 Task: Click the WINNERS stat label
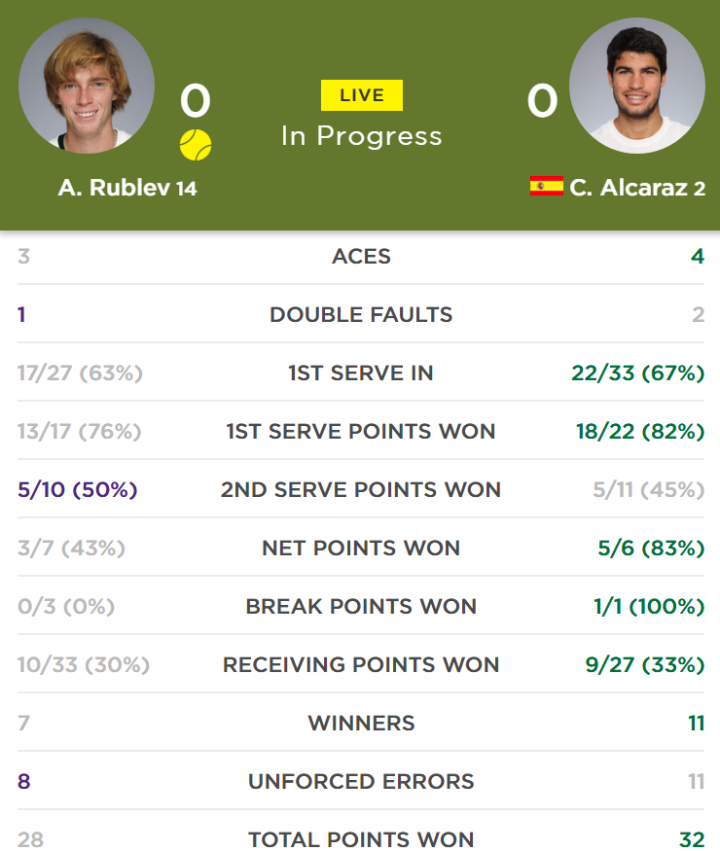tap(361, 723)
